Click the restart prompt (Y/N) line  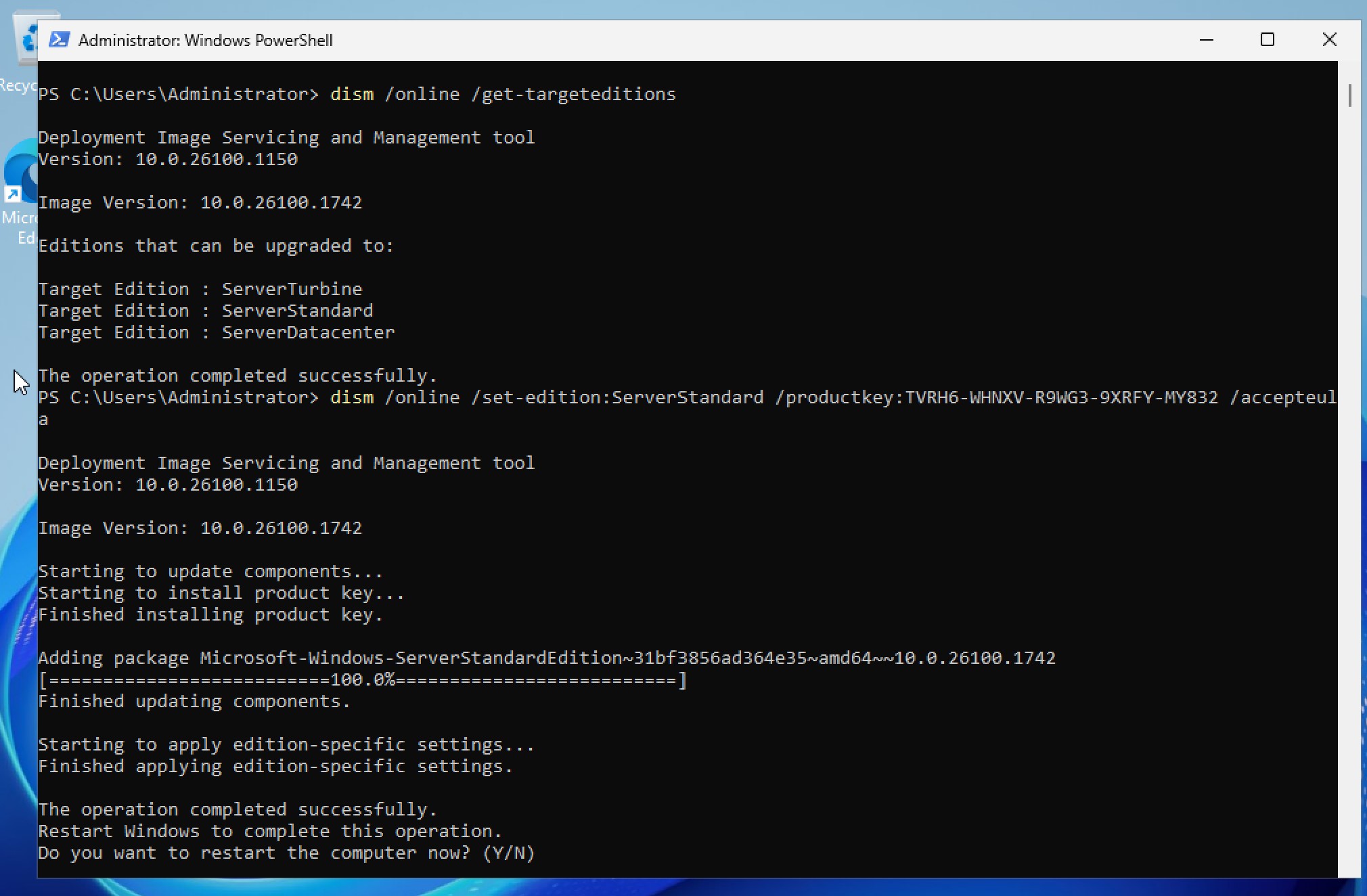(286, 853)
